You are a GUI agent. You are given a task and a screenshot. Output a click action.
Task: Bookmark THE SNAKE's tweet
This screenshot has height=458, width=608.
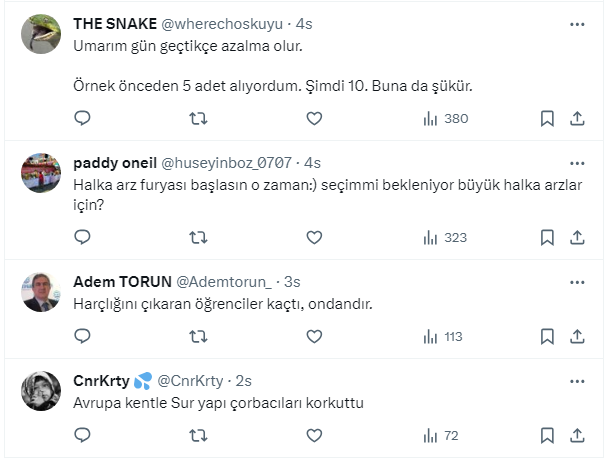[547, 118]
